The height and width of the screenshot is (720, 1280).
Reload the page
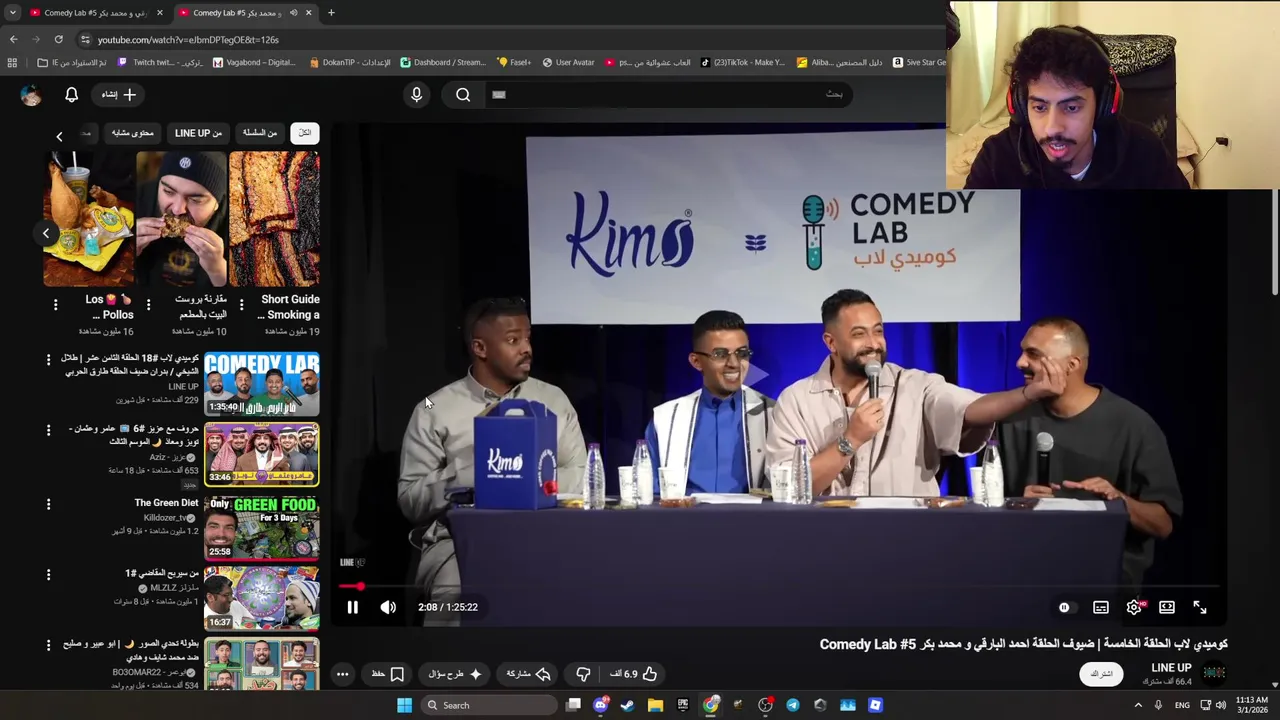(x=58, y=40)
